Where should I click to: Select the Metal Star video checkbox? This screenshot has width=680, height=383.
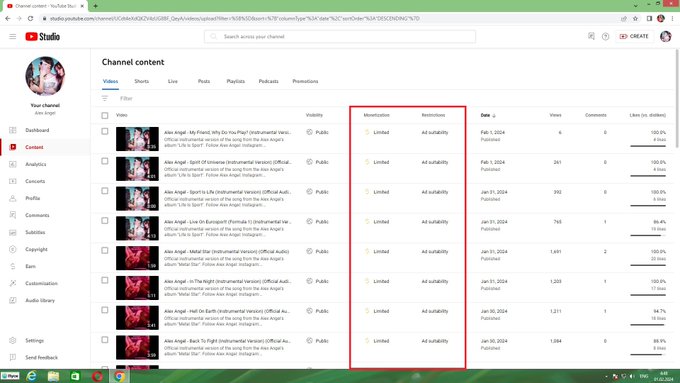105,250
